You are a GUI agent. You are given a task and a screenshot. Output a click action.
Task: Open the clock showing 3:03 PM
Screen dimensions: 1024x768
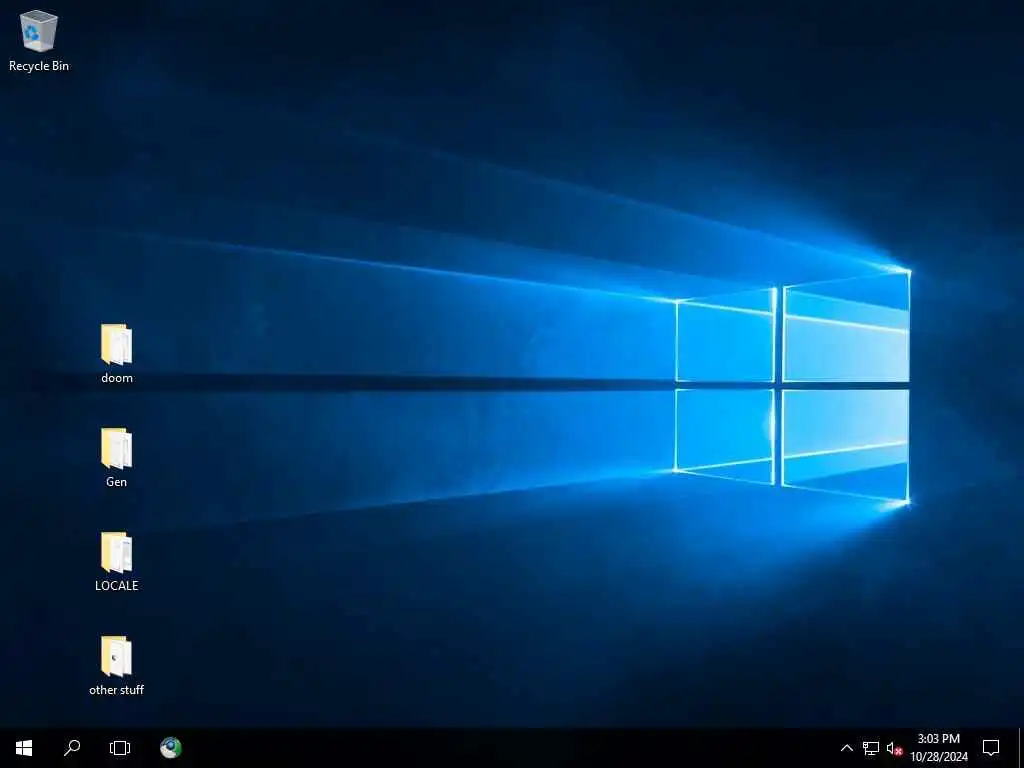[938, 748]
